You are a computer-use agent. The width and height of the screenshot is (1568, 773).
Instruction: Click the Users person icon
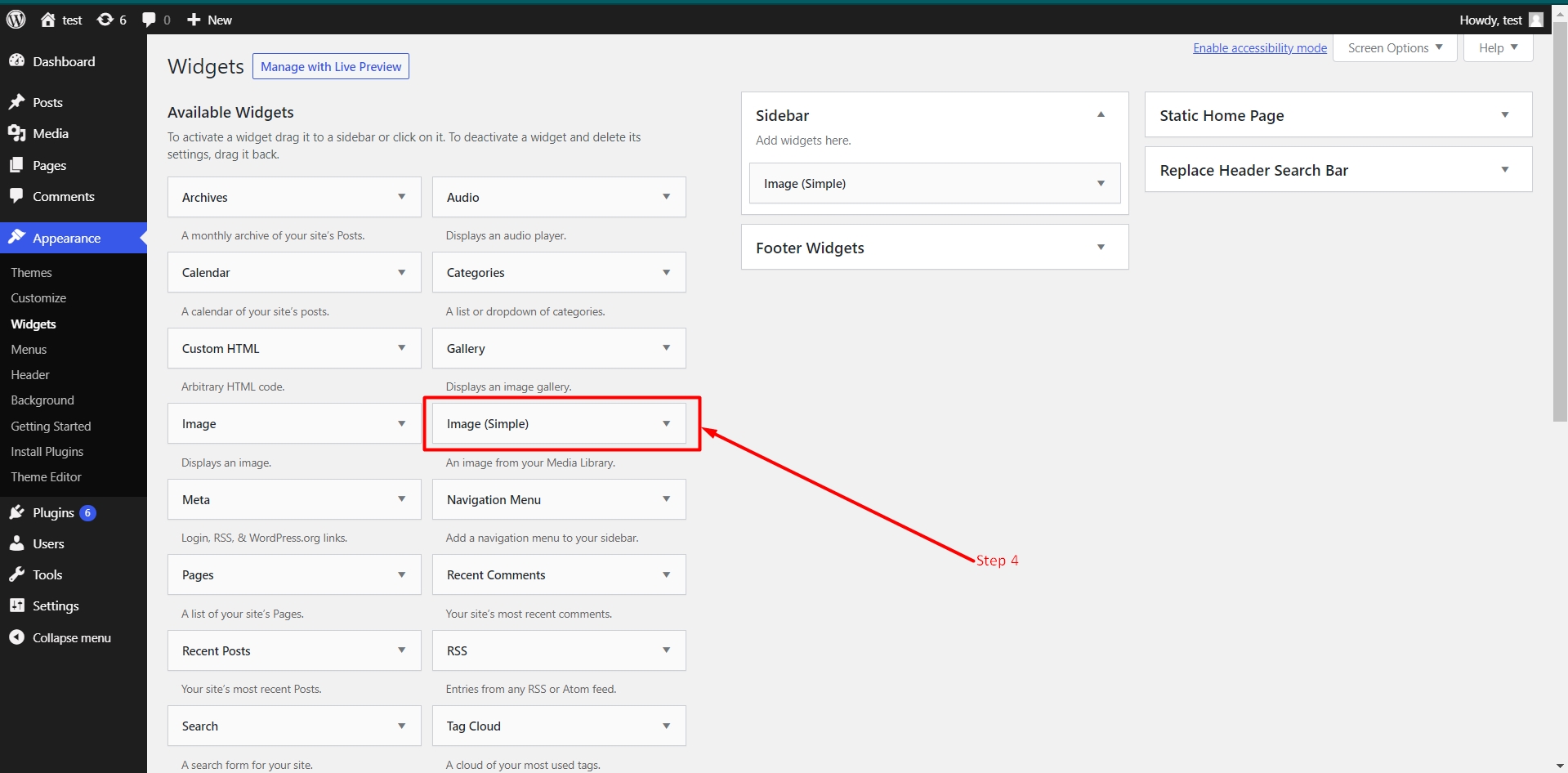point(16,543)
